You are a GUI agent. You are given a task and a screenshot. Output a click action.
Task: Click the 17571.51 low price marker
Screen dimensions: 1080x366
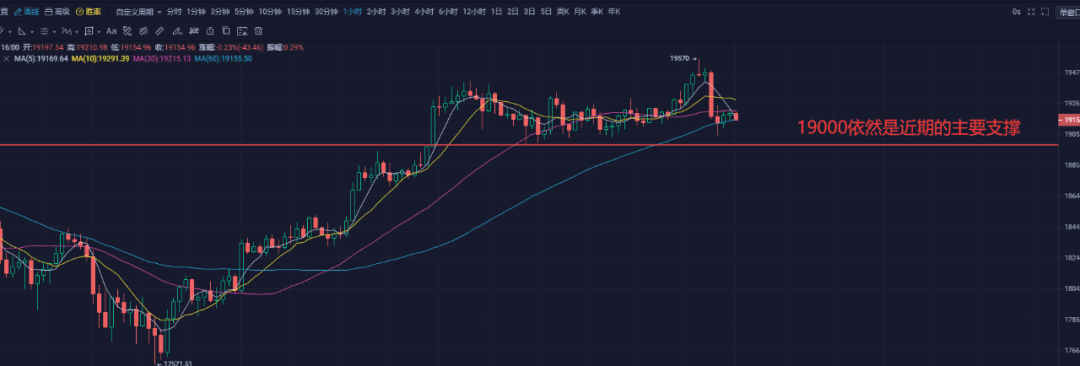[x=174, y=363]
